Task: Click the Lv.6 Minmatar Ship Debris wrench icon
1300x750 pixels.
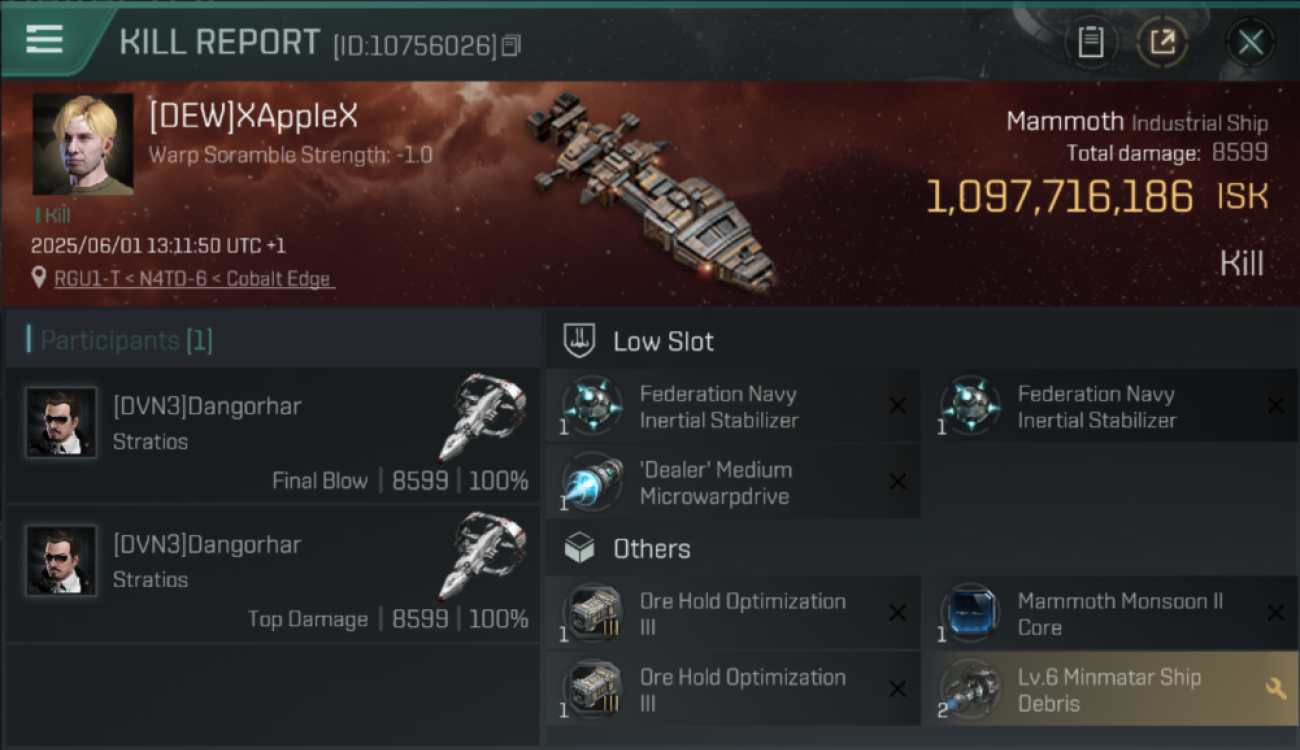Action: coord(1275,688)
